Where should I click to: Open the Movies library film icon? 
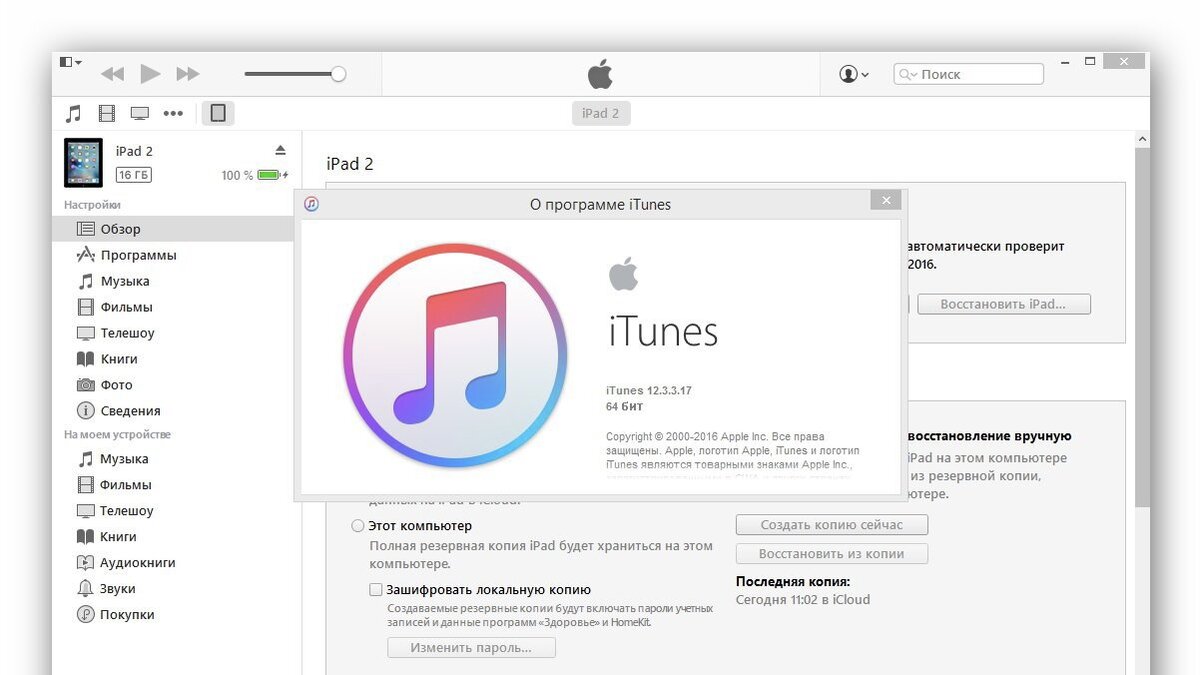107,113
